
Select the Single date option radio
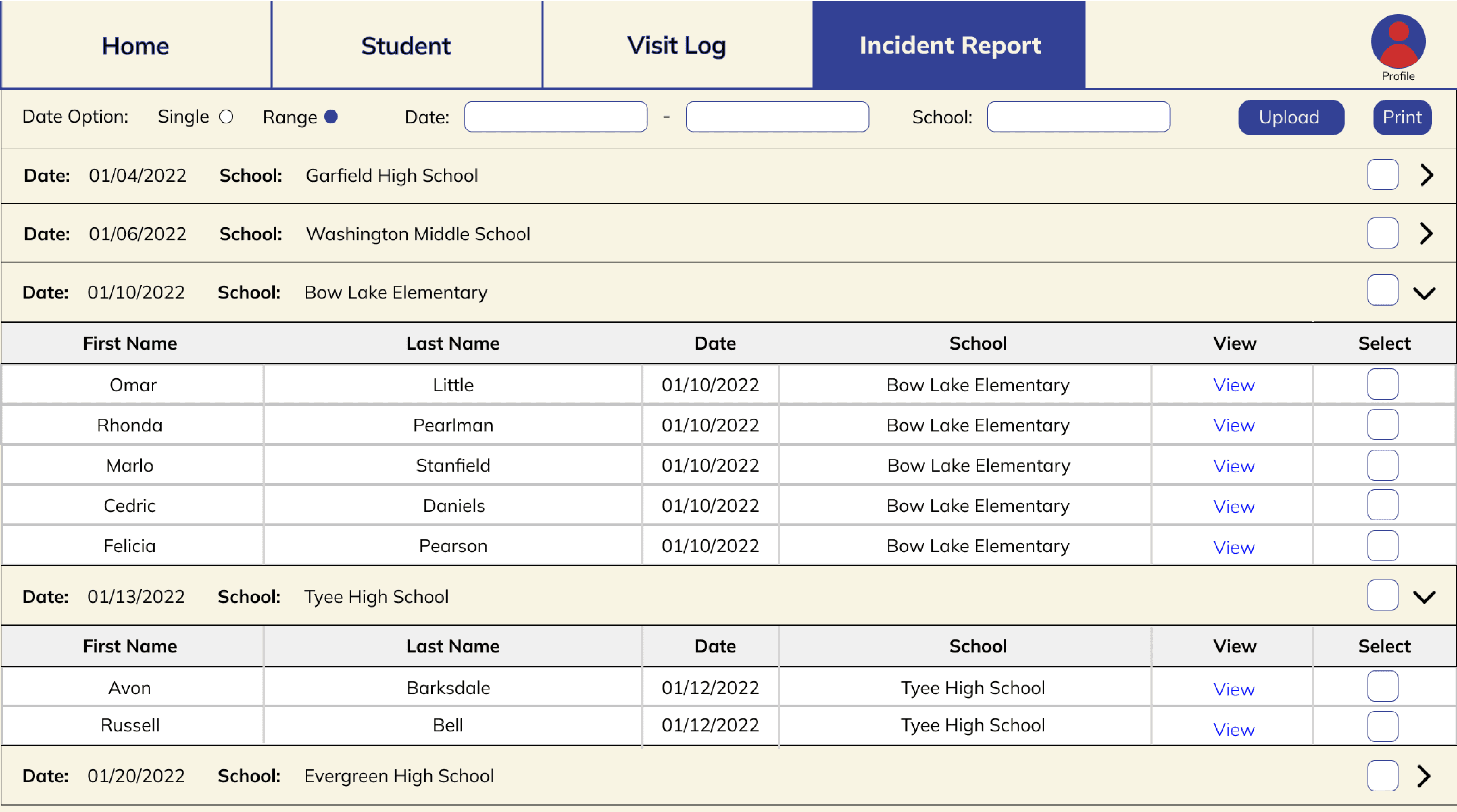click(226, 117)
